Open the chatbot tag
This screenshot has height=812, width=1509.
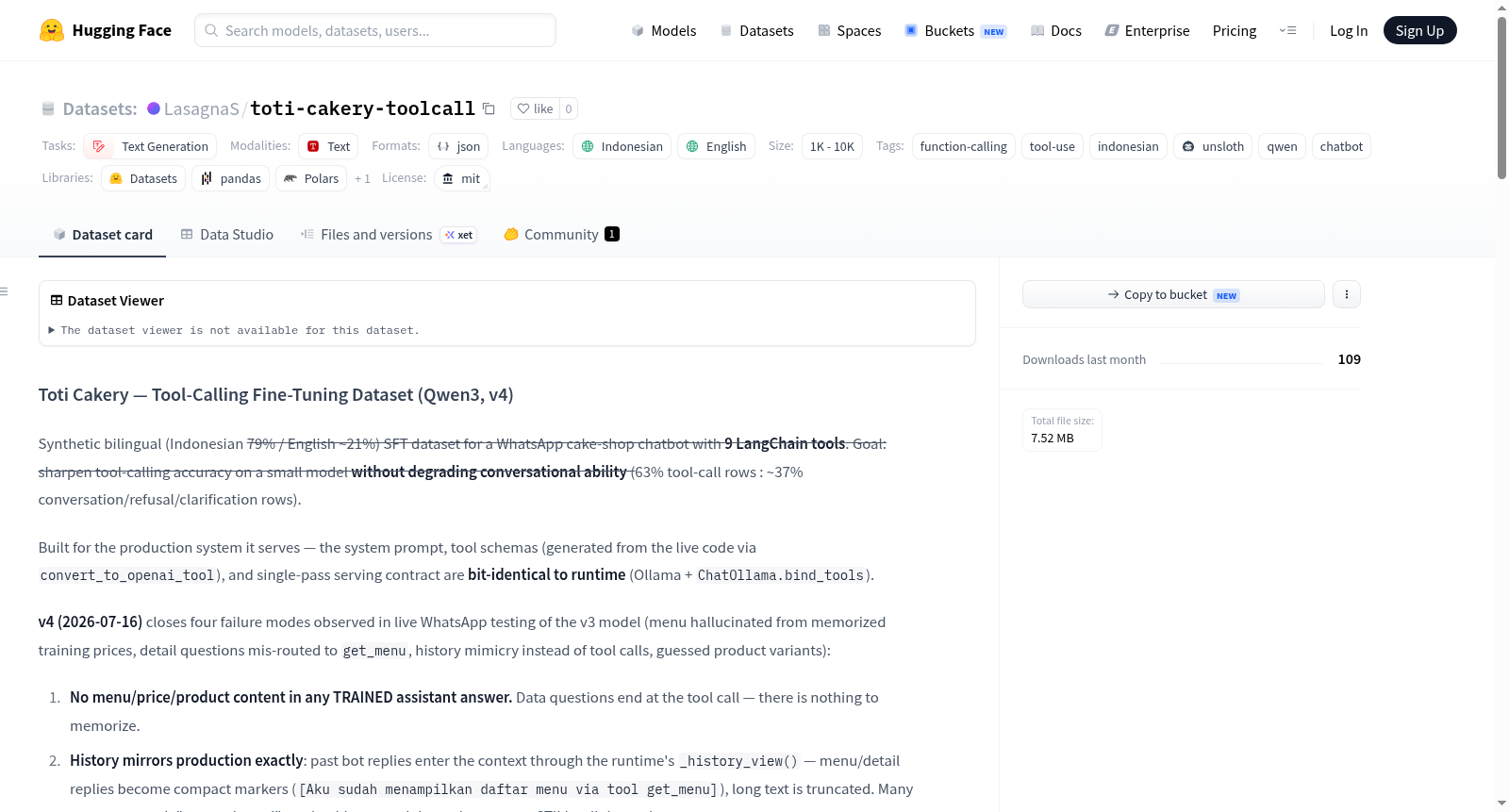pos(1341,146)
